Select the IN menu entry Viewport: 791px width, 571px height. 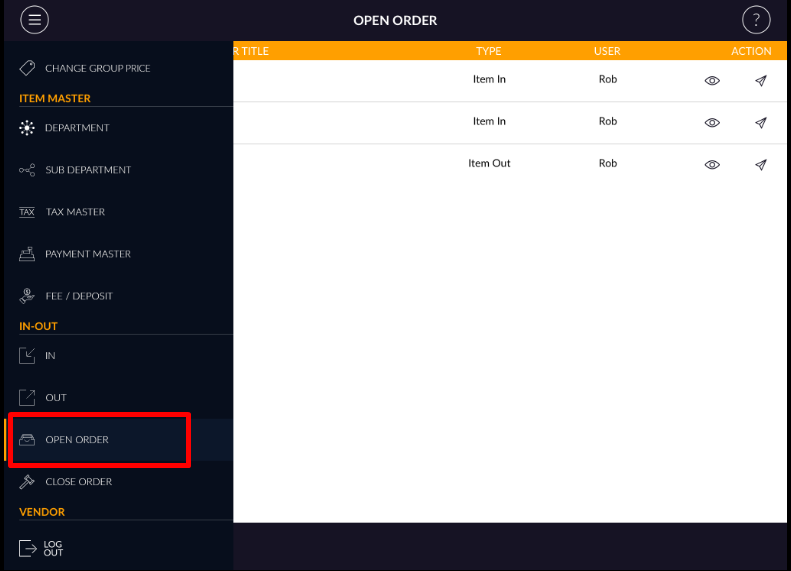click(x=49, y=356)
